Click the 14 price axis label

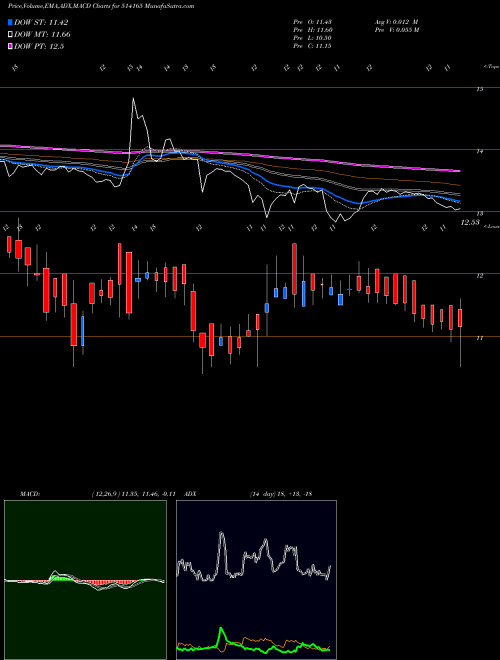coord(479,152)
